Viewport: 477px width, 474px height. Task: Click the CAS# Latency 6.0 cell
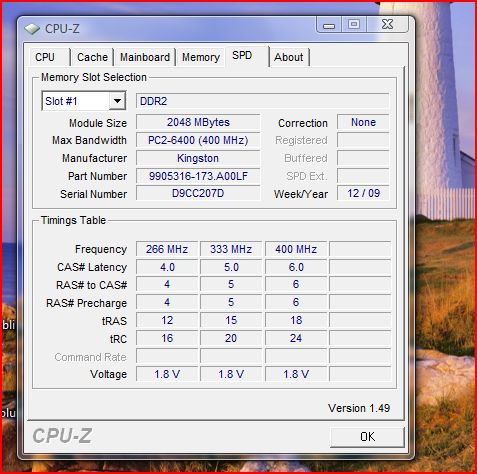(x=296, y=267)
